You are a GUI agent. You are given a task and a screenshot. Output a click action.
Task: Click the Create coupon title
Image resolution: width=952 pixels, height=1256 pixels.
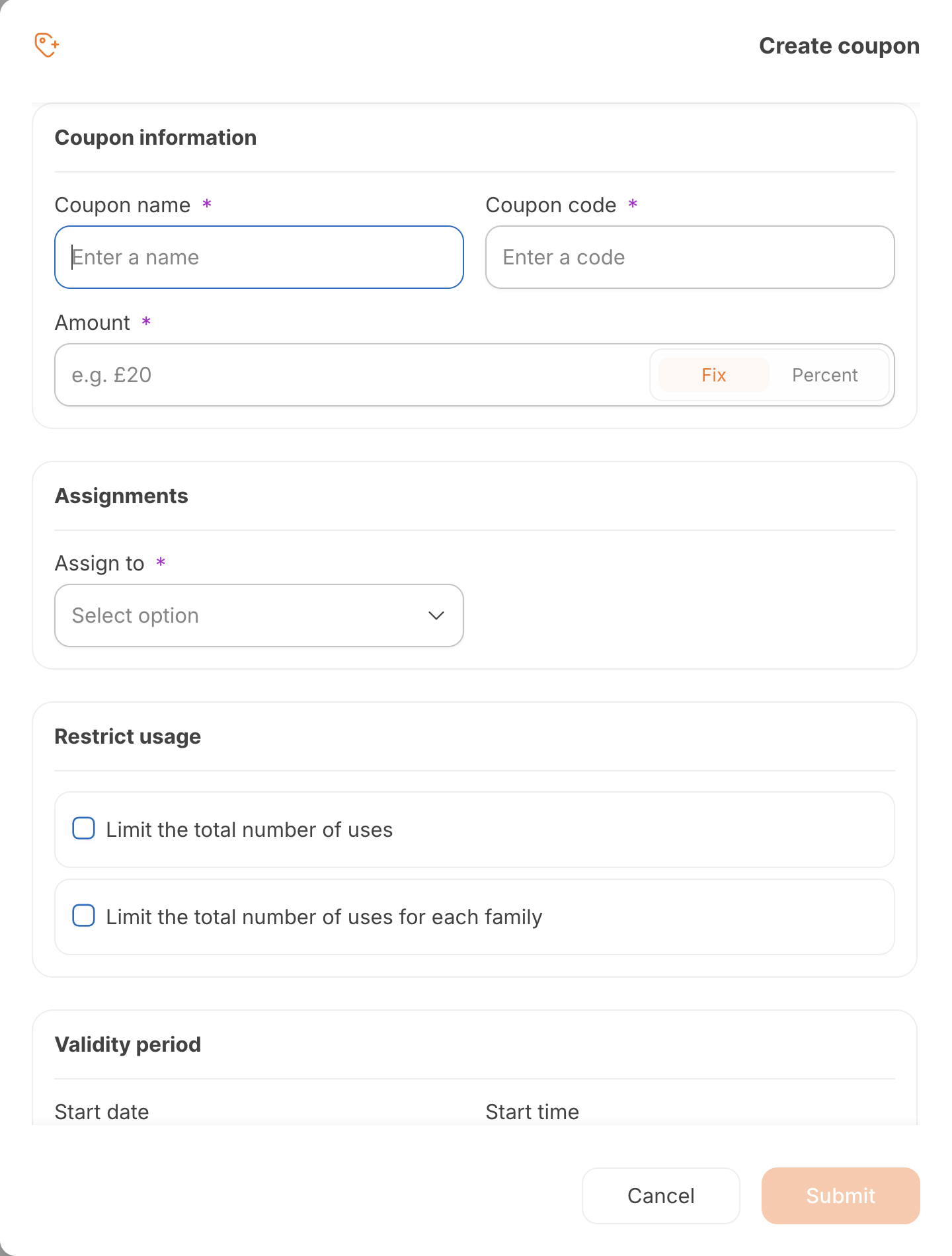coord(839,46)
